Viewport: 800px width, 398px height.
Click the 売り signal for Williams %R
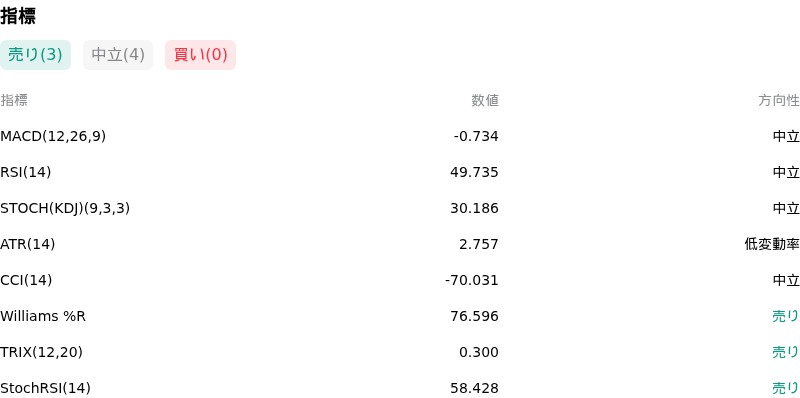click(x=786, y=317)
